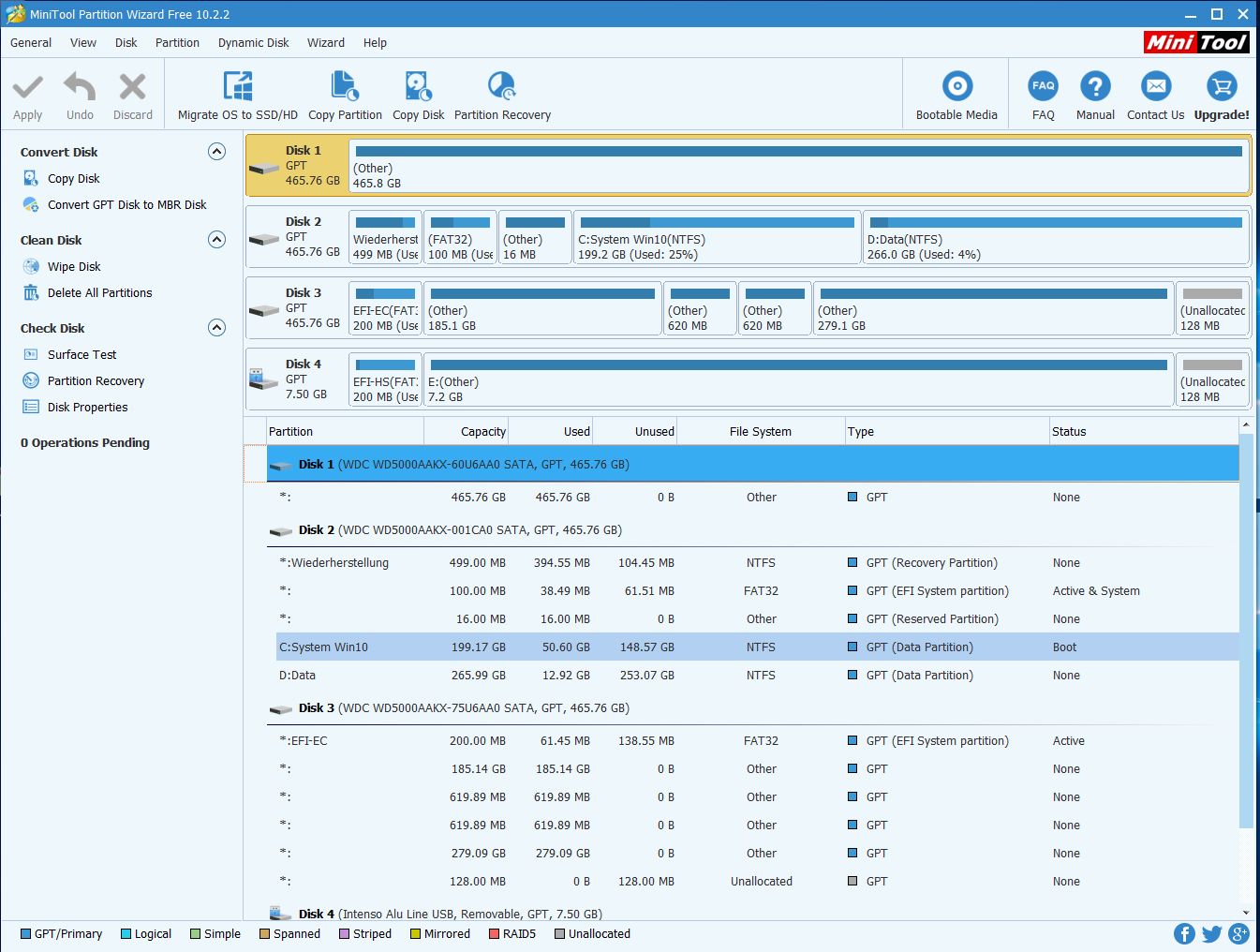1260x952 pixels.
Task: Click the RAID5 legend color swatch
Action: (494, 934)
